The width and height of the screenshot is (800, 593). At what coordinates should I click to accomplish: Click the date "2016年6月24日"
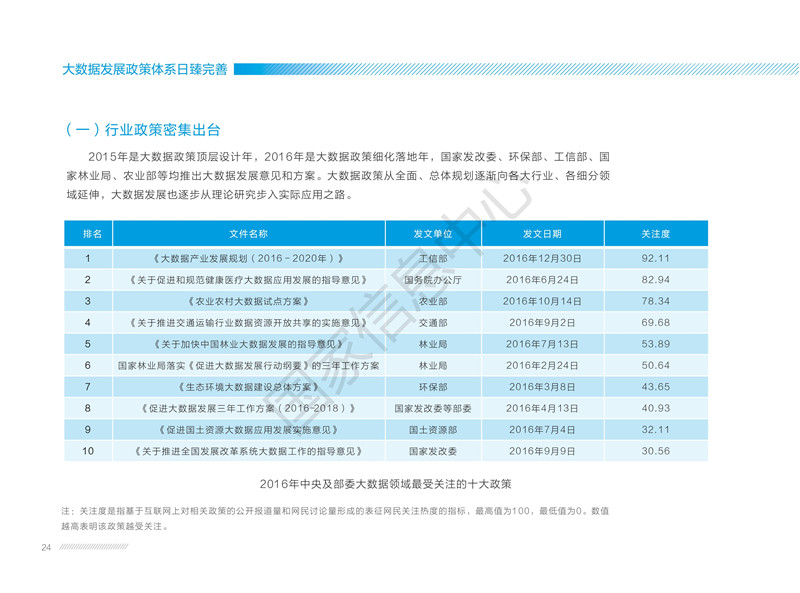[542, 280]
